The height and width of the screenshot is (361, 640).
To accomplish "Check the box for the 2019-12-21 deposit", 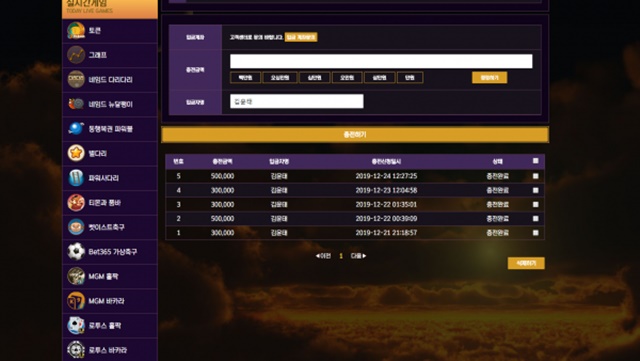I will pos(536,233).
